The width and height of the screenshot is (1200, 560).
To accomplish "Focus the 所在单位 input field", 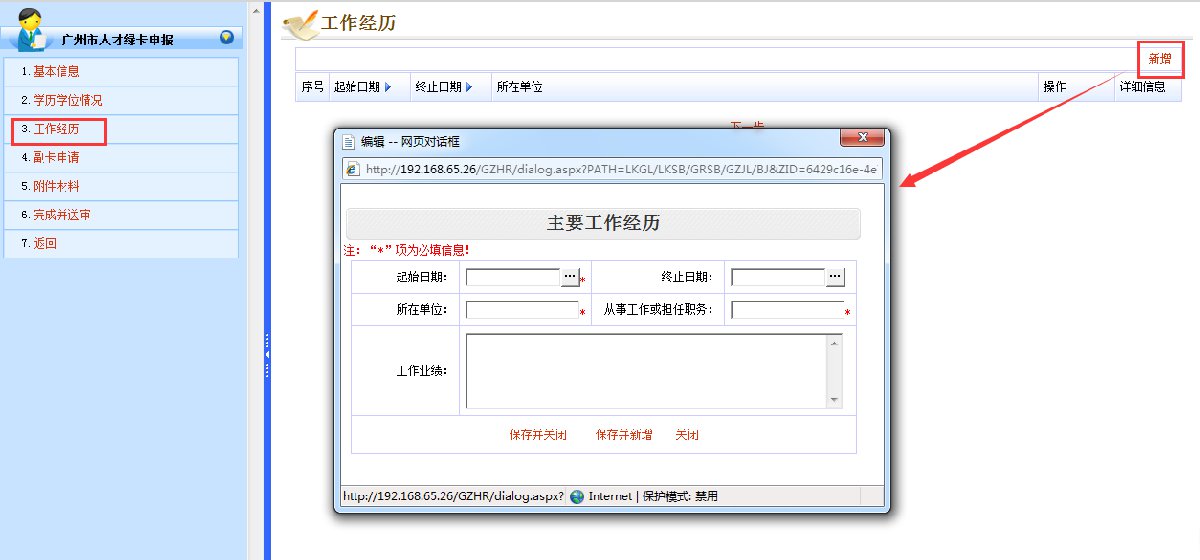I will pyautogui.click(x=521, y=310).
